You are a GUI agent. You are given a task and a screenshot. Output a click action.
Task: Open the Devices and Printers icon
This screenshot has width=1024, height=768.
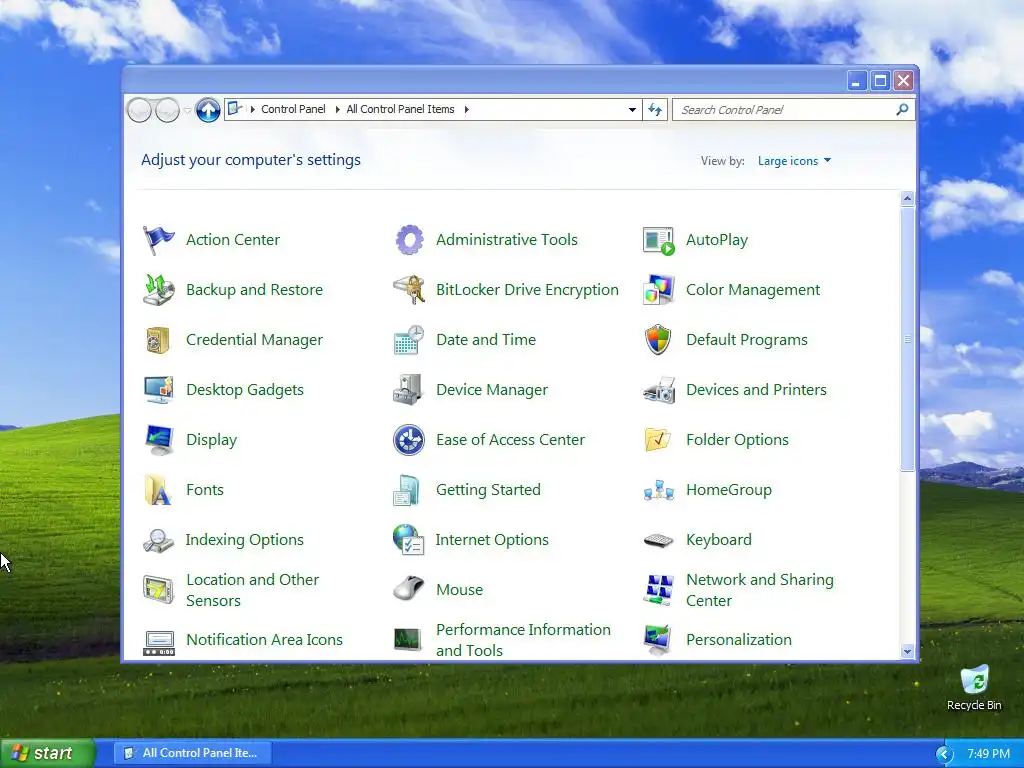[x=658, y=390]
